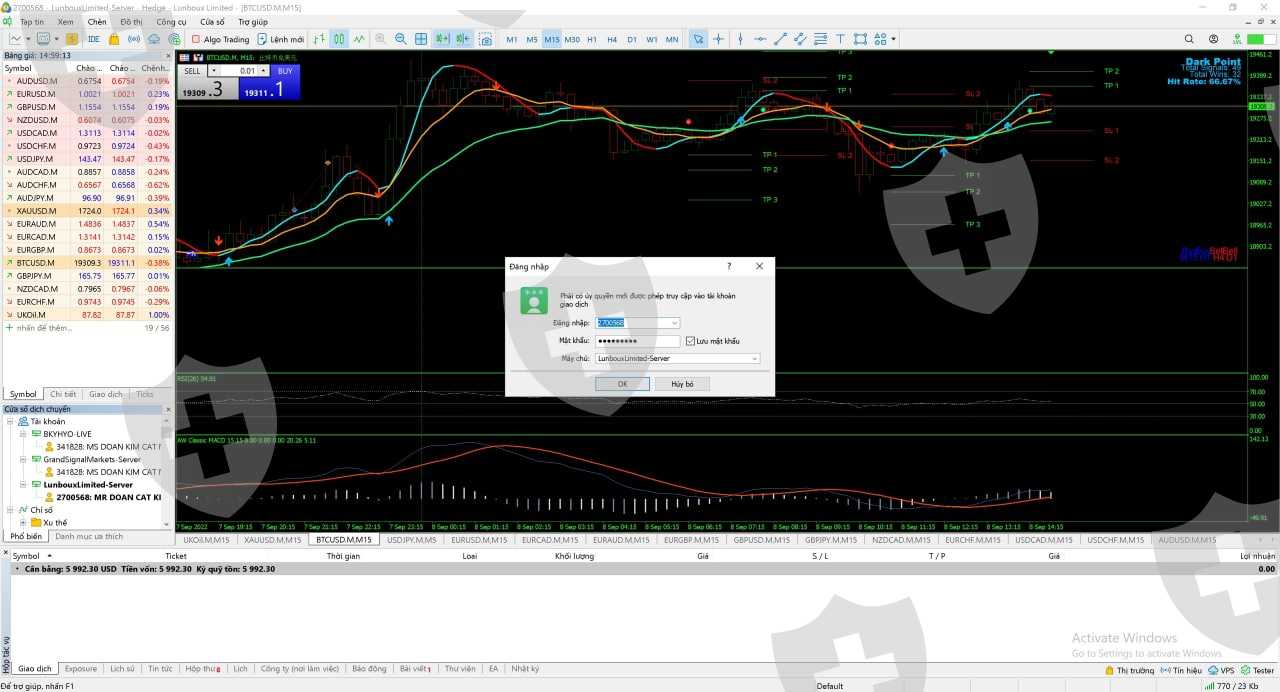
Task: Click the zoom out magnifier icon
Action: click(x=400, y=39)
